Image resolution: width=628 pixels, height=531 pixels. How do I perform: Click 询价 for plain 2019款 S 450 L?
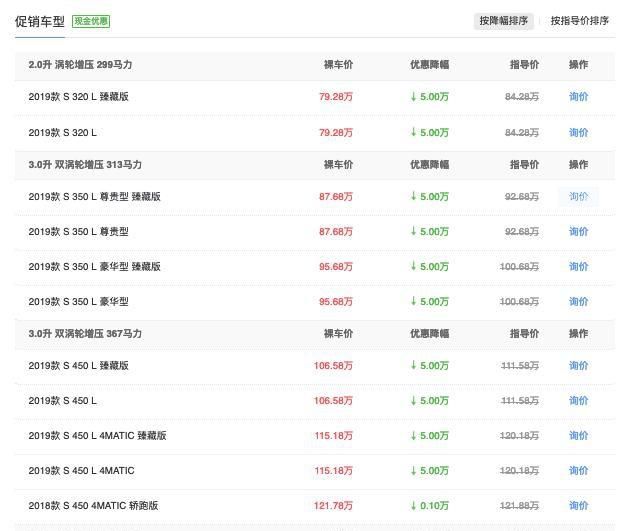(x=578, y=400)
